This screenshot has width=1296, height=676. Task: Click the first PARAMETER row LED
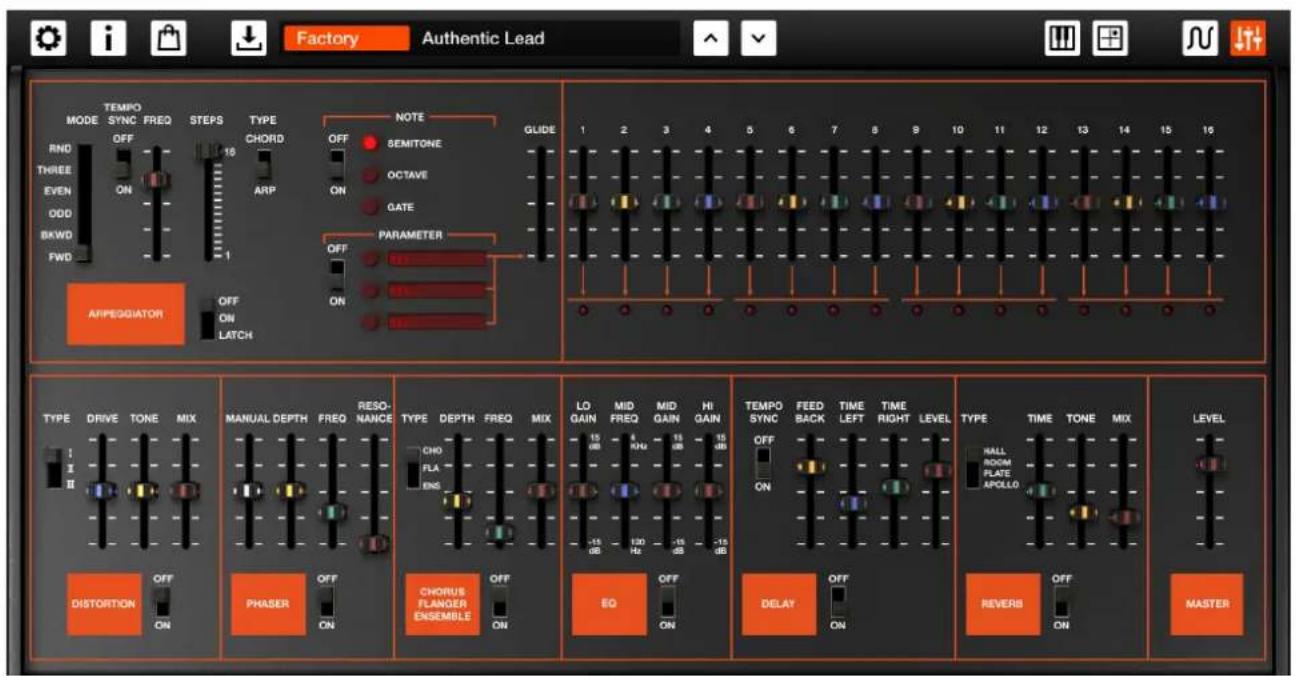coord(370,259)
